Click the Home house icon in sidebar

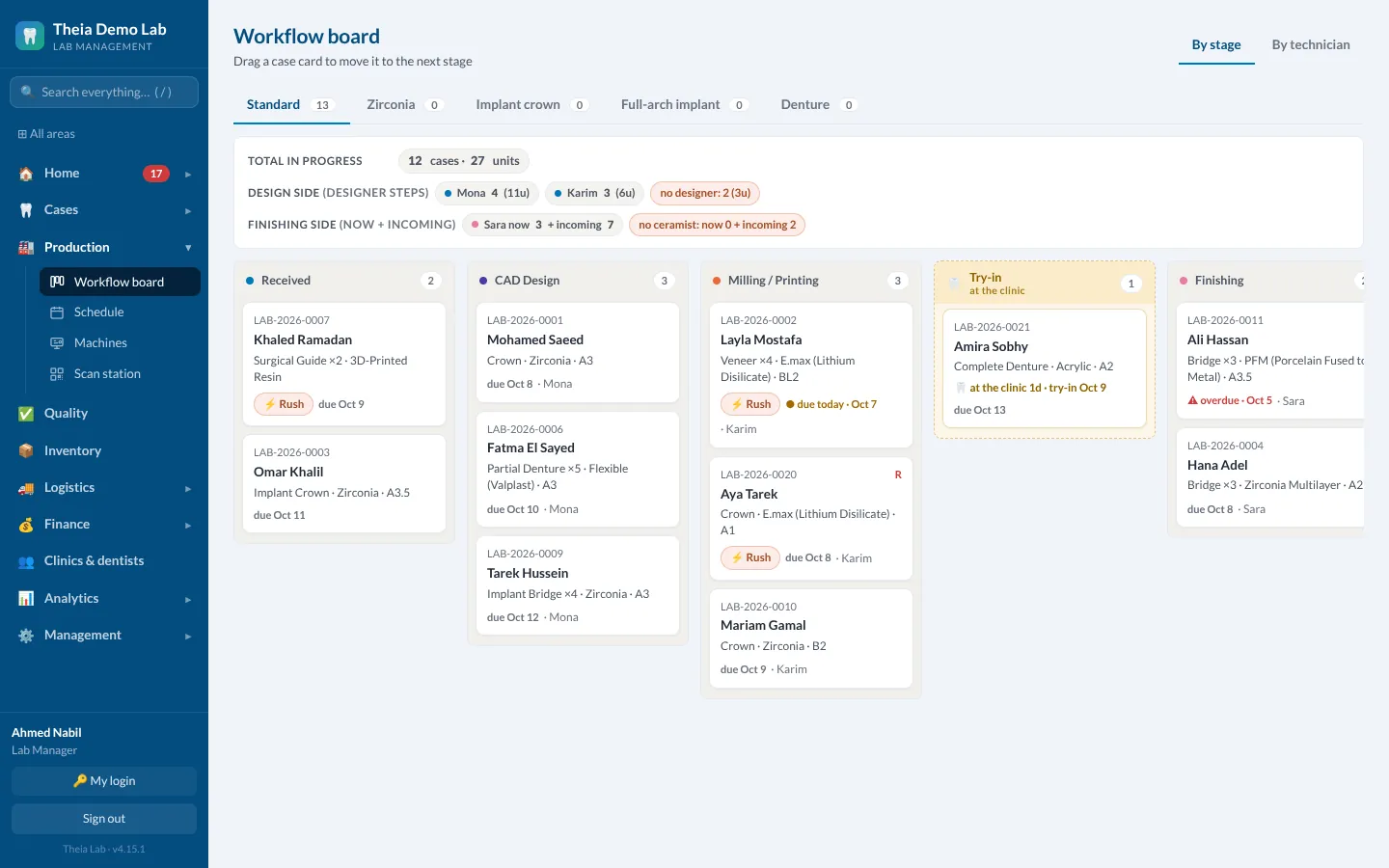click(x=26, y=174)
